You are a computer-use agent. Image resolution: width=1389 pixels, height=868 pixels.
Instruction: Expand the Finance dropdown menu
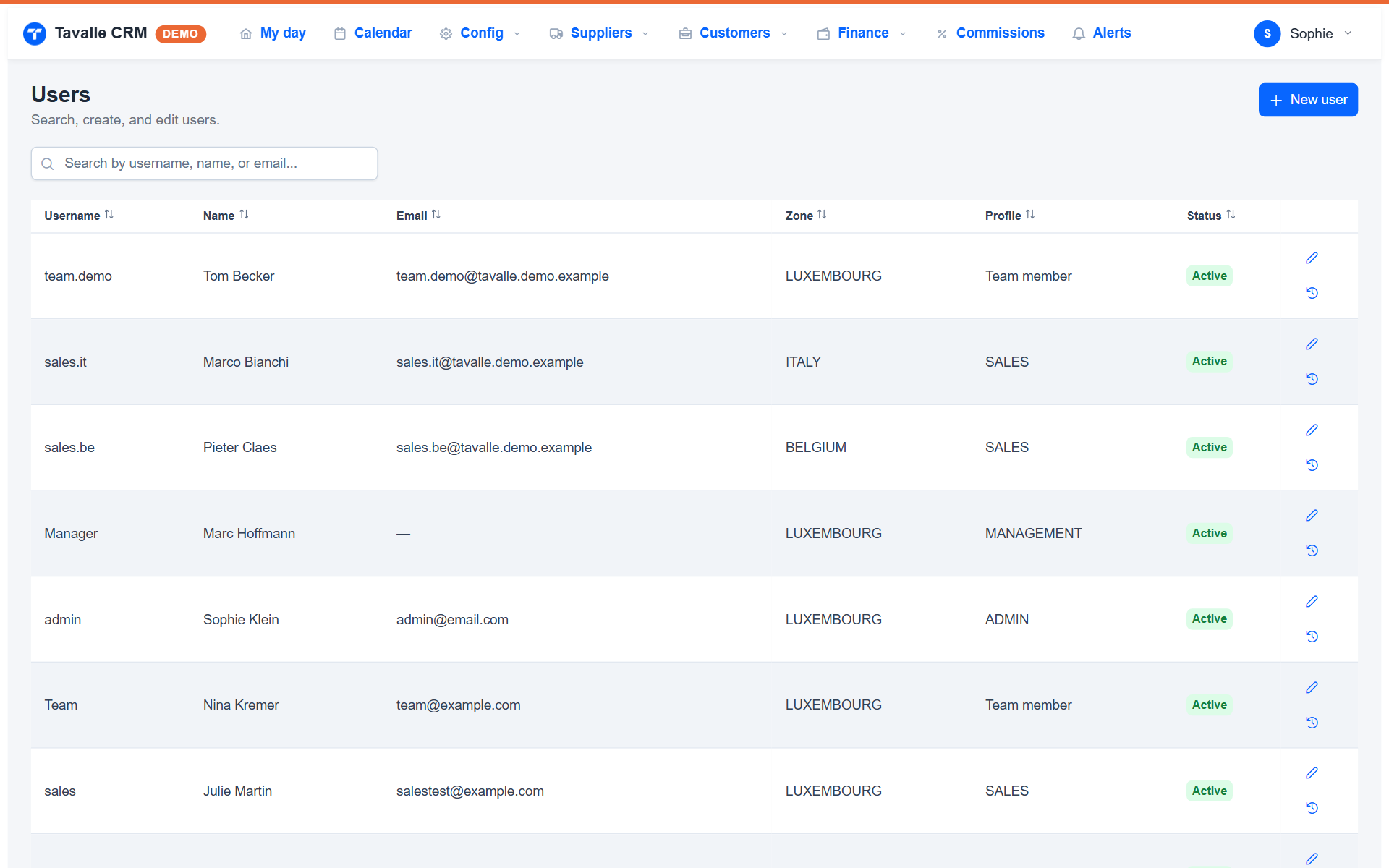tap(862, 33)
